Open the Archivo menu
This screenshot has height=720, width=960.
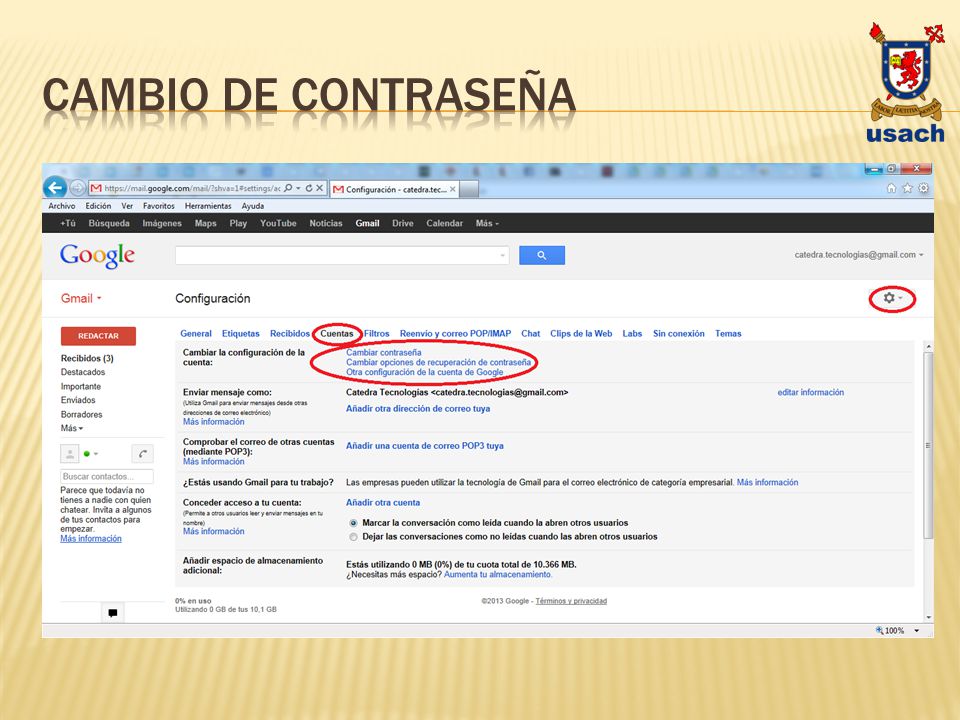62,206
